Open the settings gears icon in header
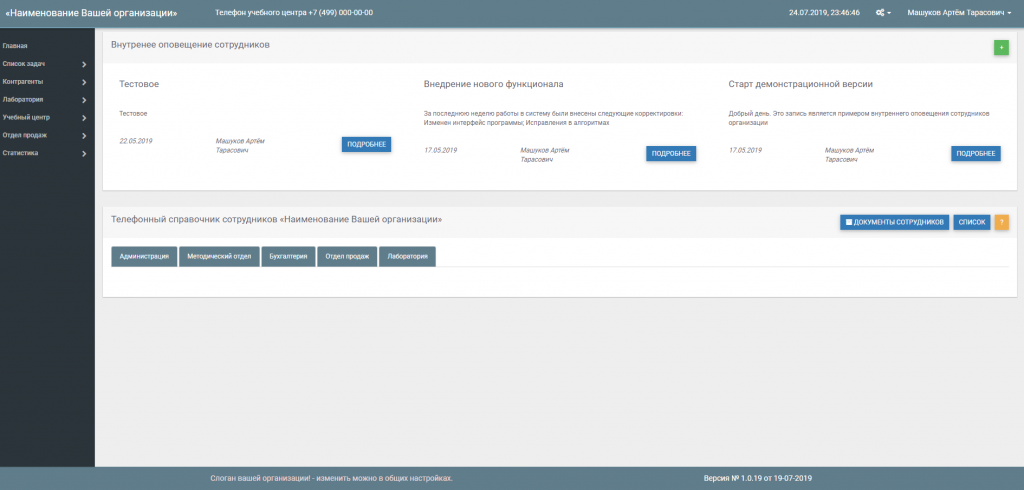 tap(883, 12)
